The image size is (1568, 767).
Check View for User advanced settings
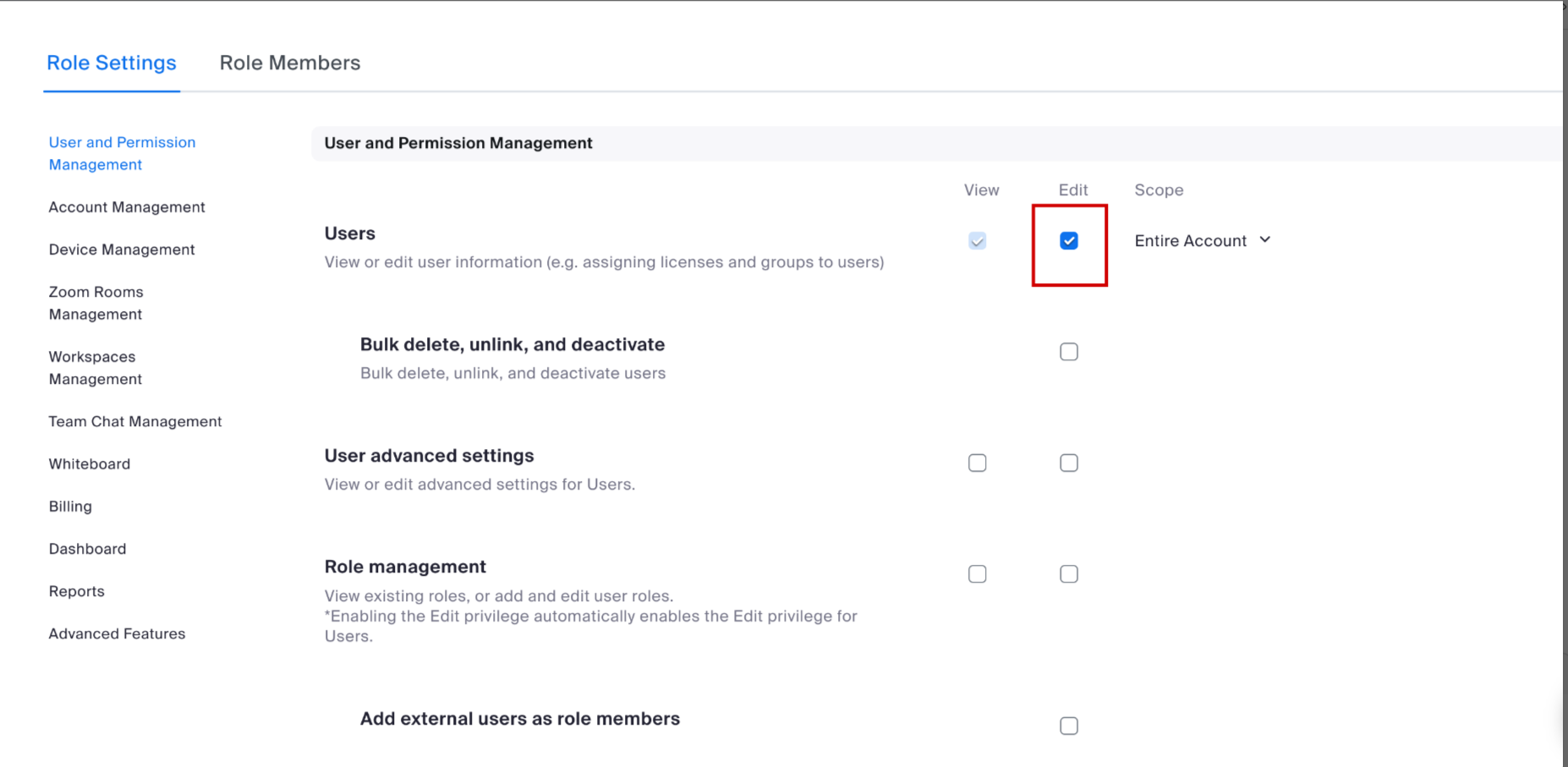[x=977, y=463]
